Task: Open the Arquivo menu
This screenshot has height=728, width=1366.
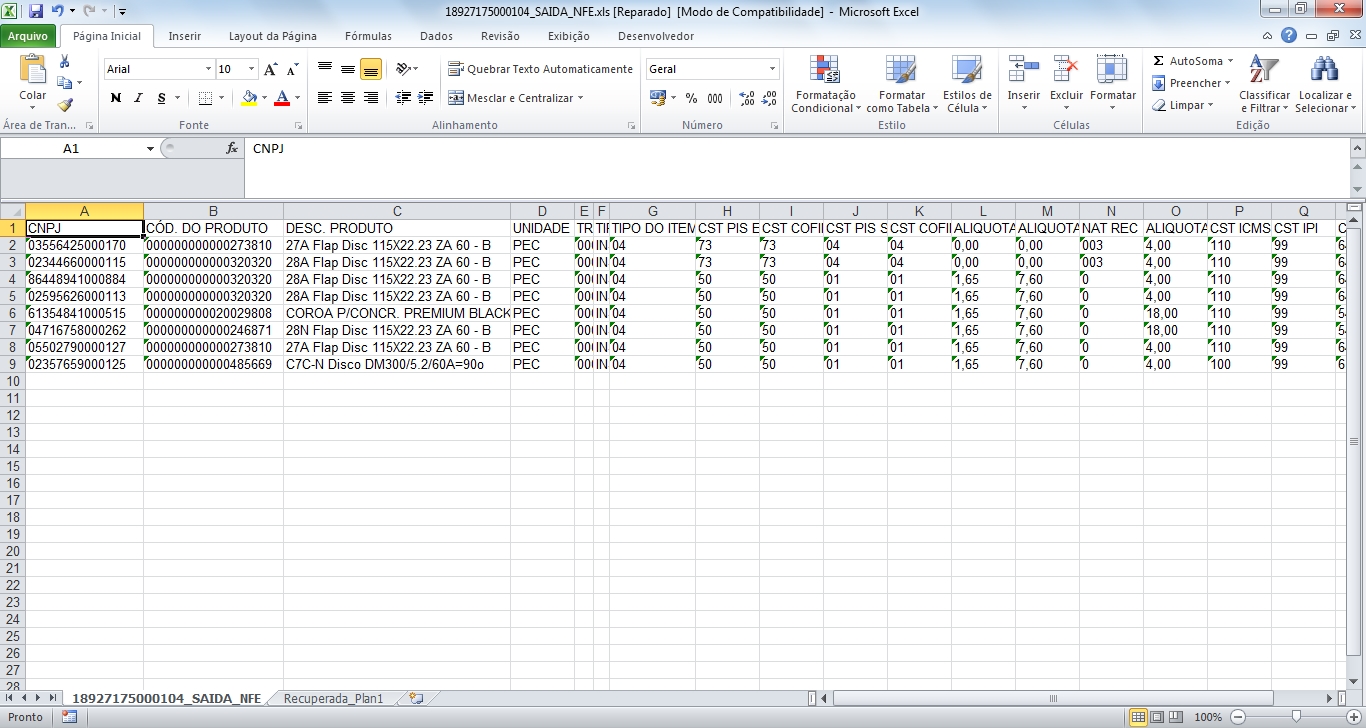Action: coord(29,35)
